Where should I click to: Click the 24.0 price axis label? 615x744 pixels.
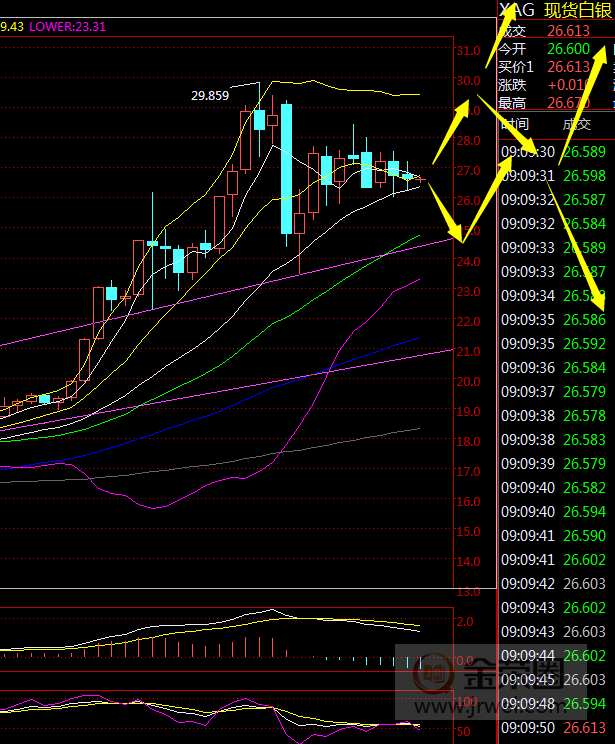click(468, 261)
